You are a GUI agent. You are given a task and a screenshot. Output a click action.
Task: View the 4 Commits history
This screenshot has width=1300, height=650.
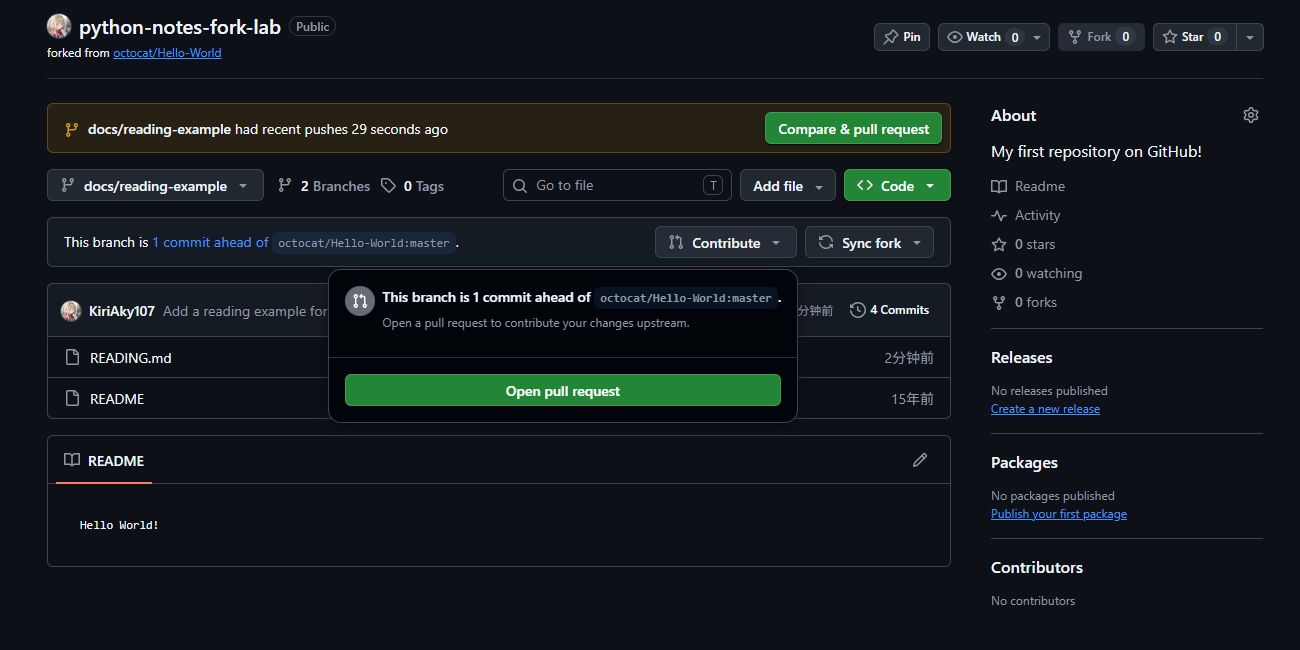coord(890,310)
